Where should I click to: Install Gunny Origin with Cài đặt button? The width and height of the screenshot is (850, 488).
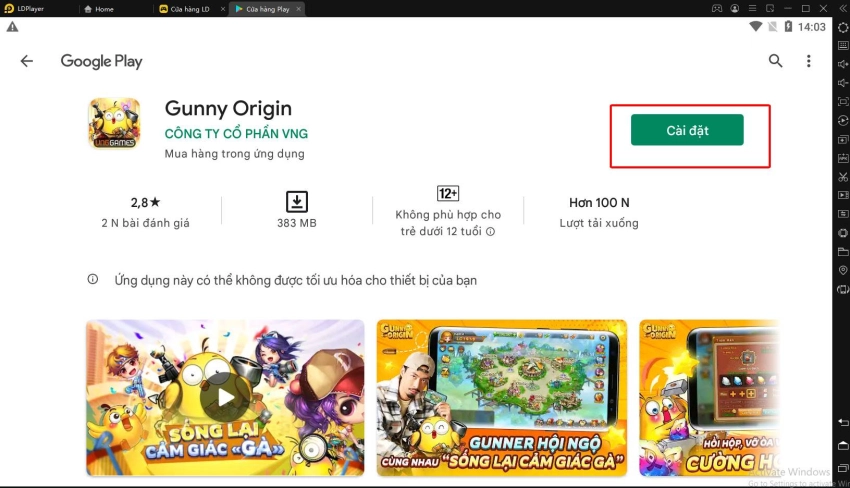pos(687,130)
